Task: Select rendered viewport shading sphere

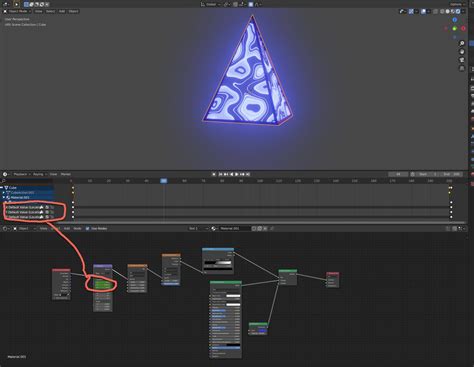Action: pos(458,11)
